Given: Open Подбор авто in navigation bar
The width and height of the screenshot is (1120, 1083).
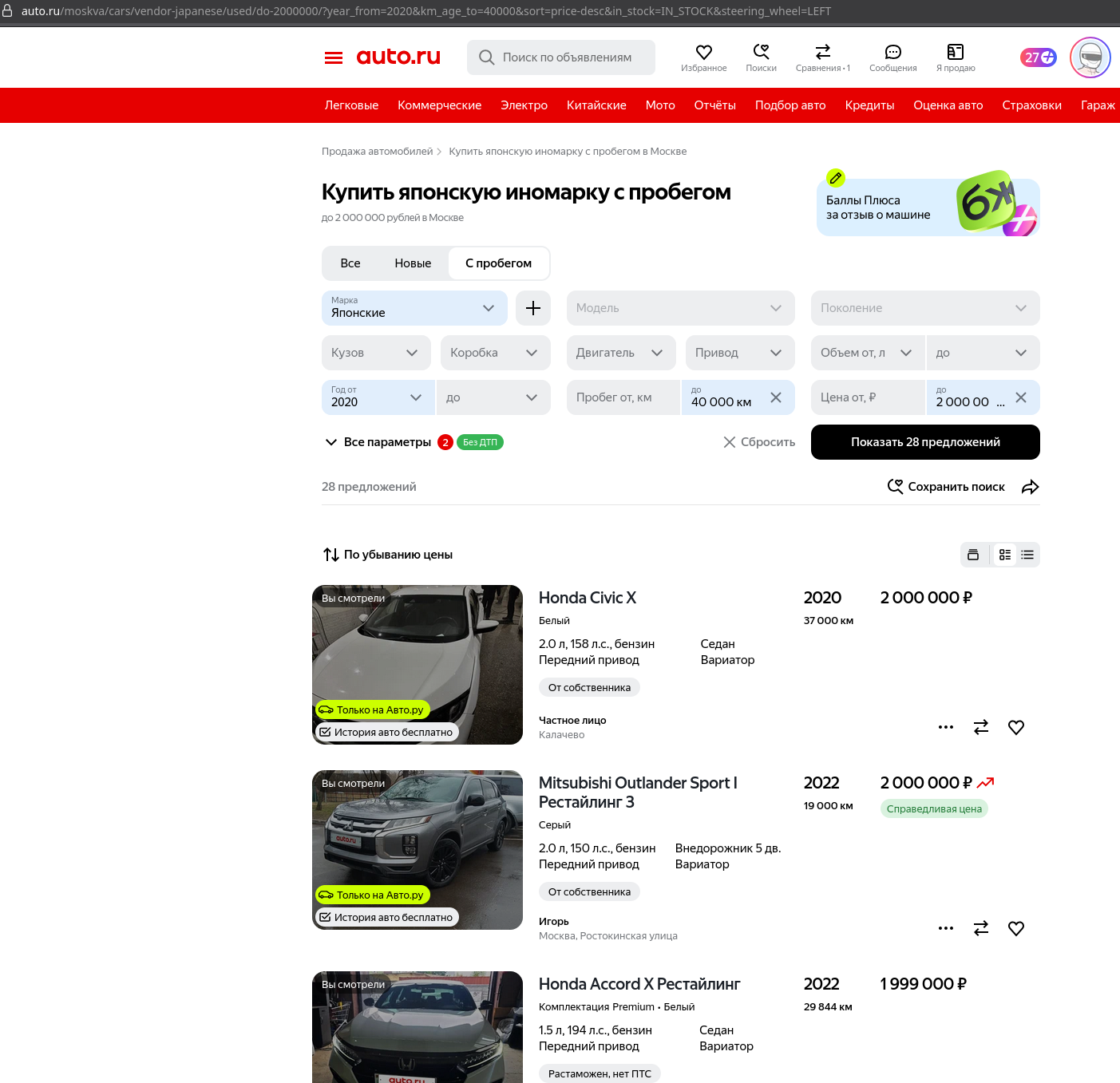Looking at the screenshot, I should click(790, 105).
